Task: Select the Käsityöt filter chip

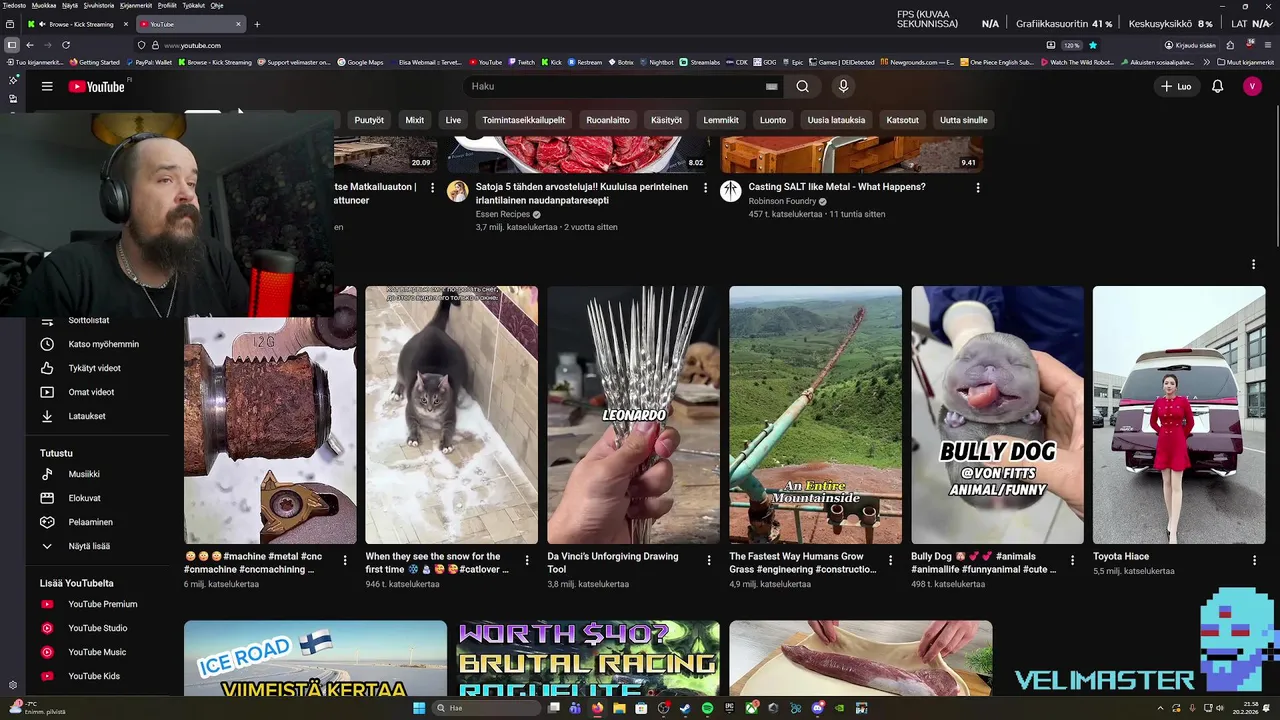Action: pos(666,120)
